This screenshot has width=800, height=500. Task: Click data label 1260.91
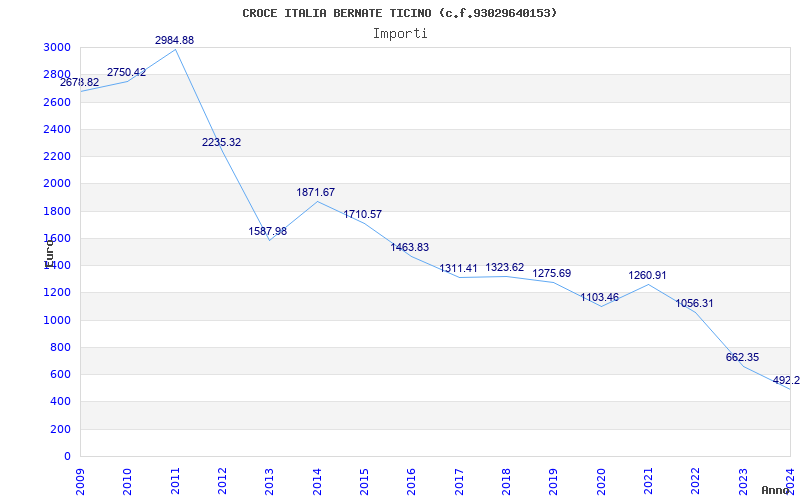click(647, 276)
